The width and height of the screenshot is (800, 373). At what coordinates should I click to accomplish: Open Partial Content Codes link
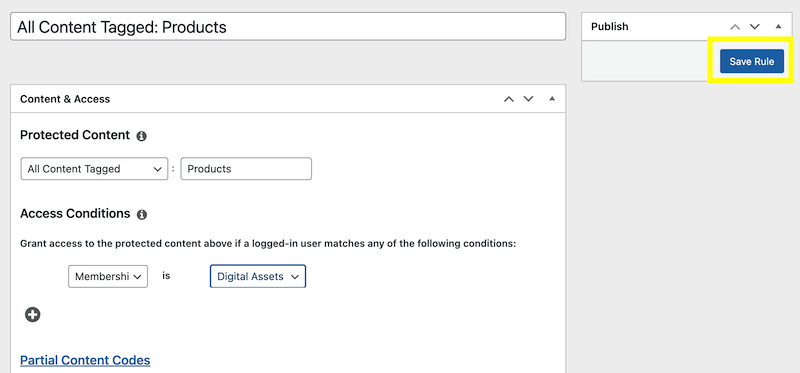(85, 360)
